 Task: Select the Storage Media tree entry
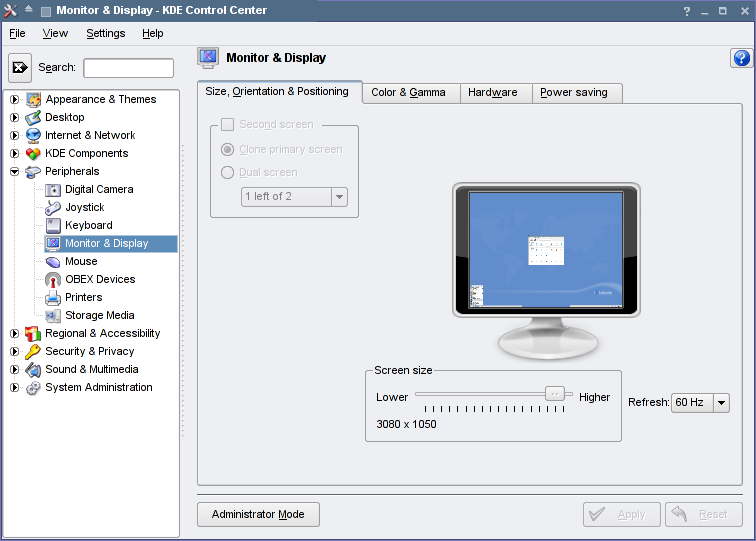[99, 315]
